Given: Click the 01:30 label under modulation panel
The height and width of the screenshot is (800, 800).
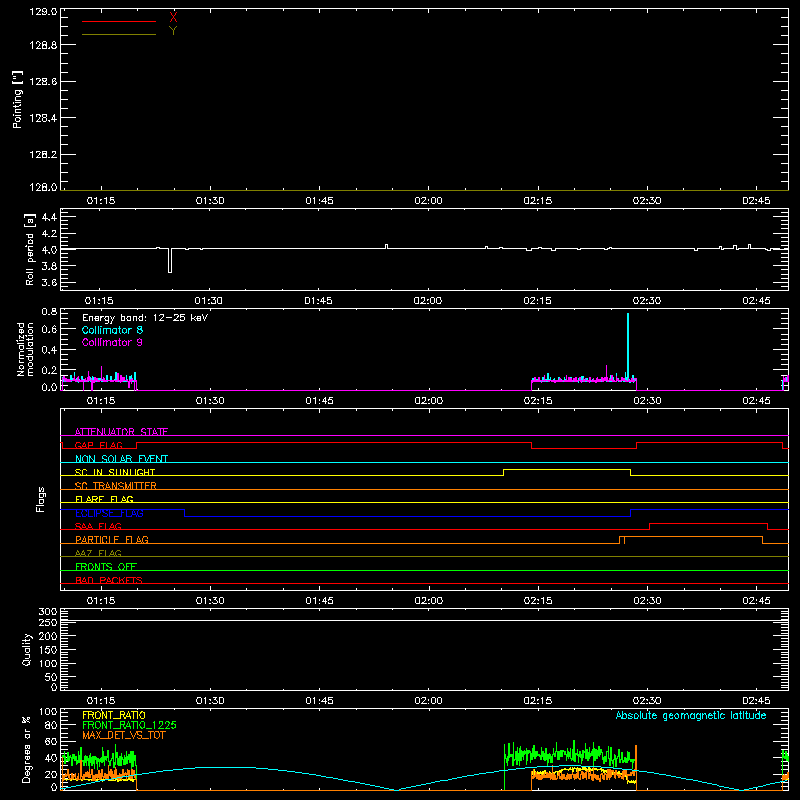Looking at the screenshot, I should coord(210,401).
